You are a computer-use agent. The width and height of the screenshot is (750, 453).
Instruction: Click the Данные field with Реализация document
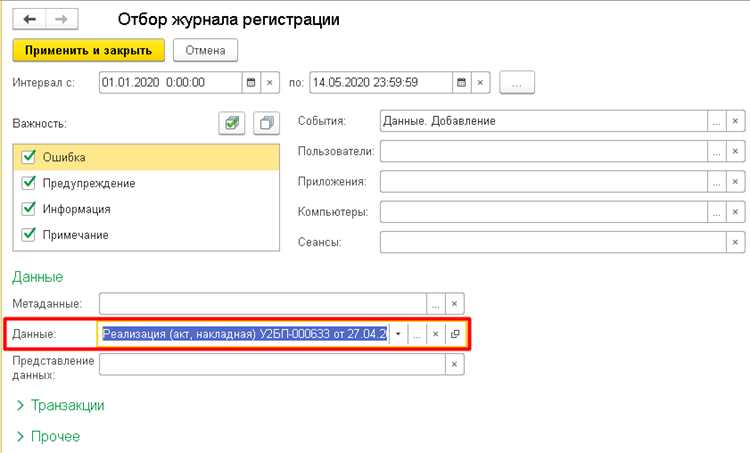pyautogui.click(x=244, y=334)
